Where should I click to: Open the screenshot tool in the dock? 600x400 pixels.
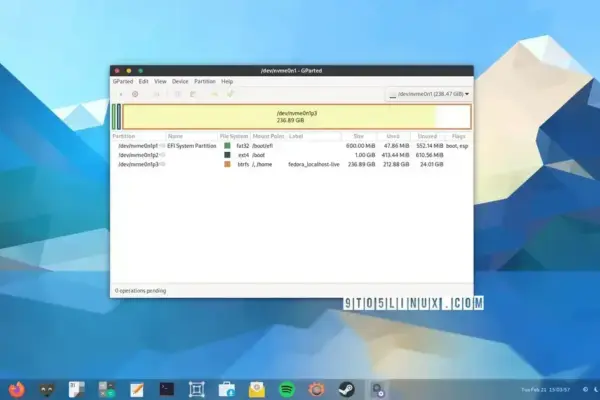coord(197,390)
